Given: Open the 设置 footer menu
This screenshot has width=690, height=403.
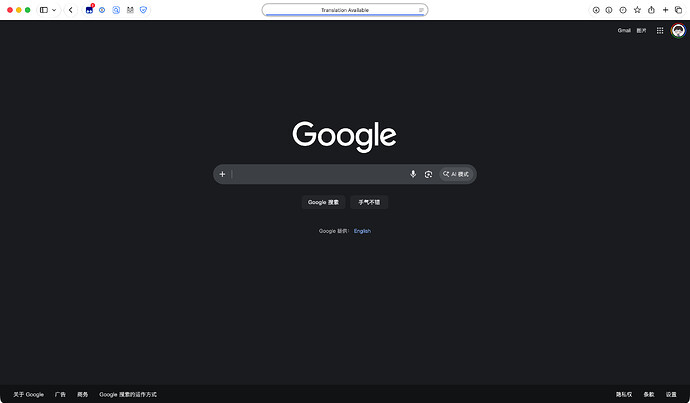Looking at the screenshot, I should pos(671,395).
